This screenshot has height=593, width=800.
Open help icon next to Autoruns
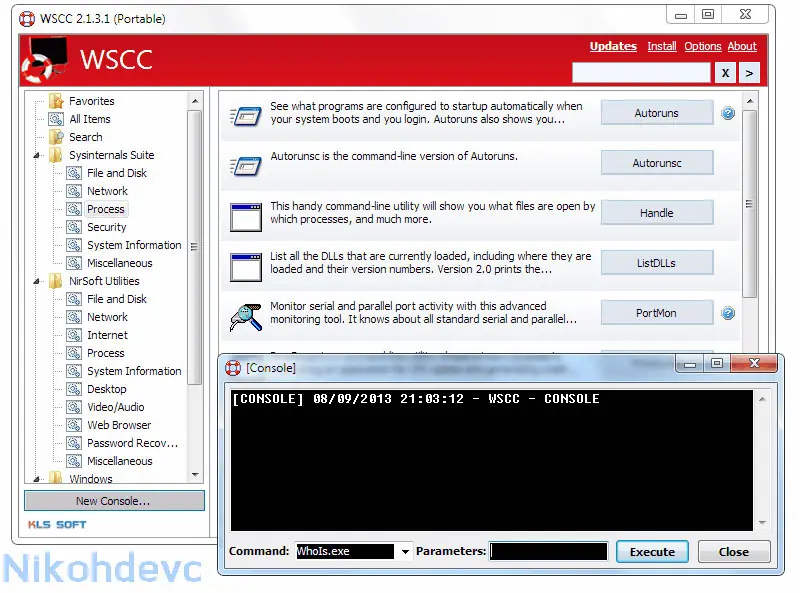coord(728,113)
